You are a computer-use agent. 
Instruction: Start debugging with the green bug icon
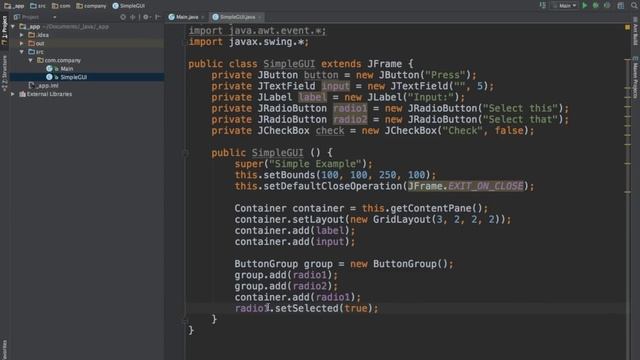[x=596, y=5]
